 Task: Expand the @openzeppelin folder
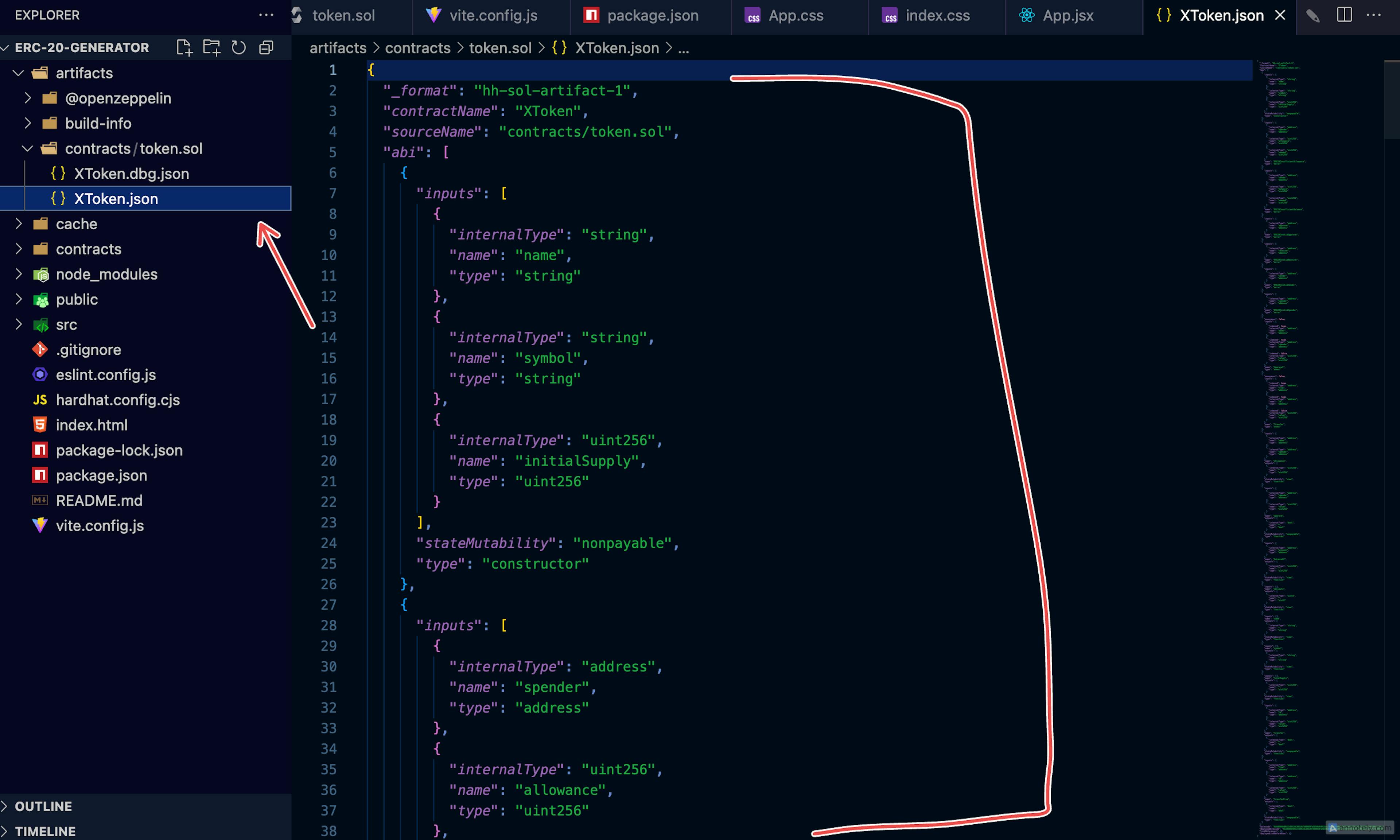click(27, 98)
